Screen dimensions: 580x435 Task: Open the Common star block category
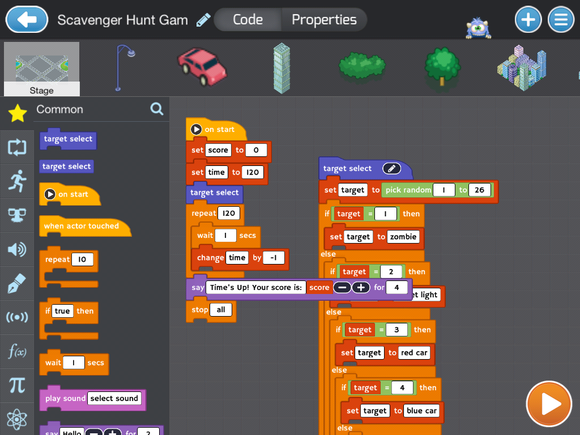(17, 113)
